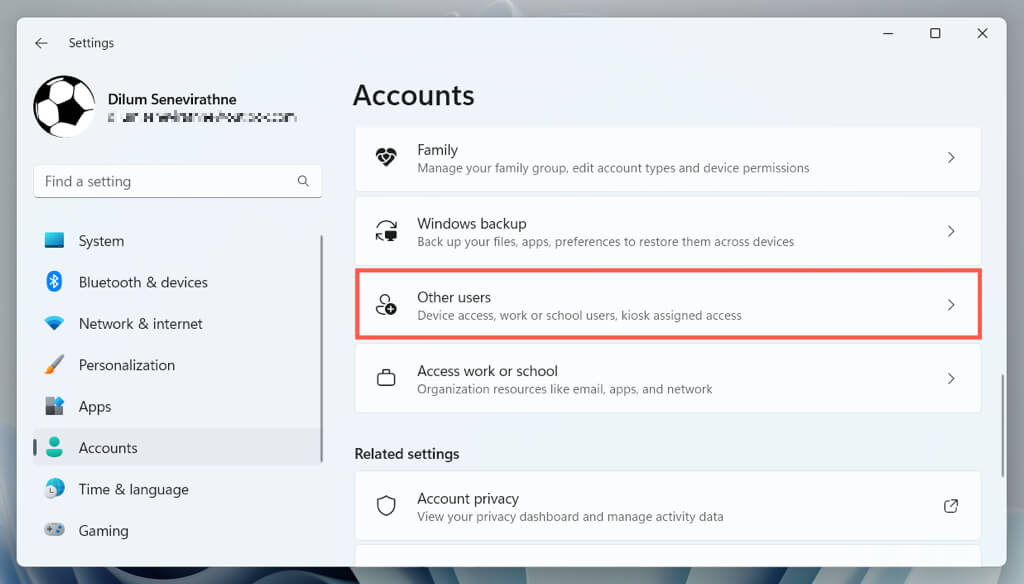Click the Network & internet Wi-Fi icon
The image size is (1024, 584).
(55, 324)
